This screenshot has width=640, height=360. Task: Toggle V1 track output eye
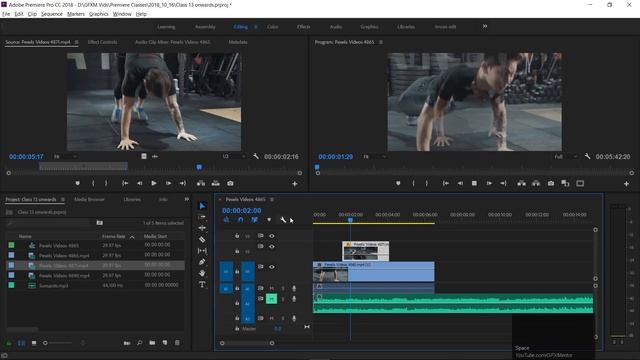[271, 267]
